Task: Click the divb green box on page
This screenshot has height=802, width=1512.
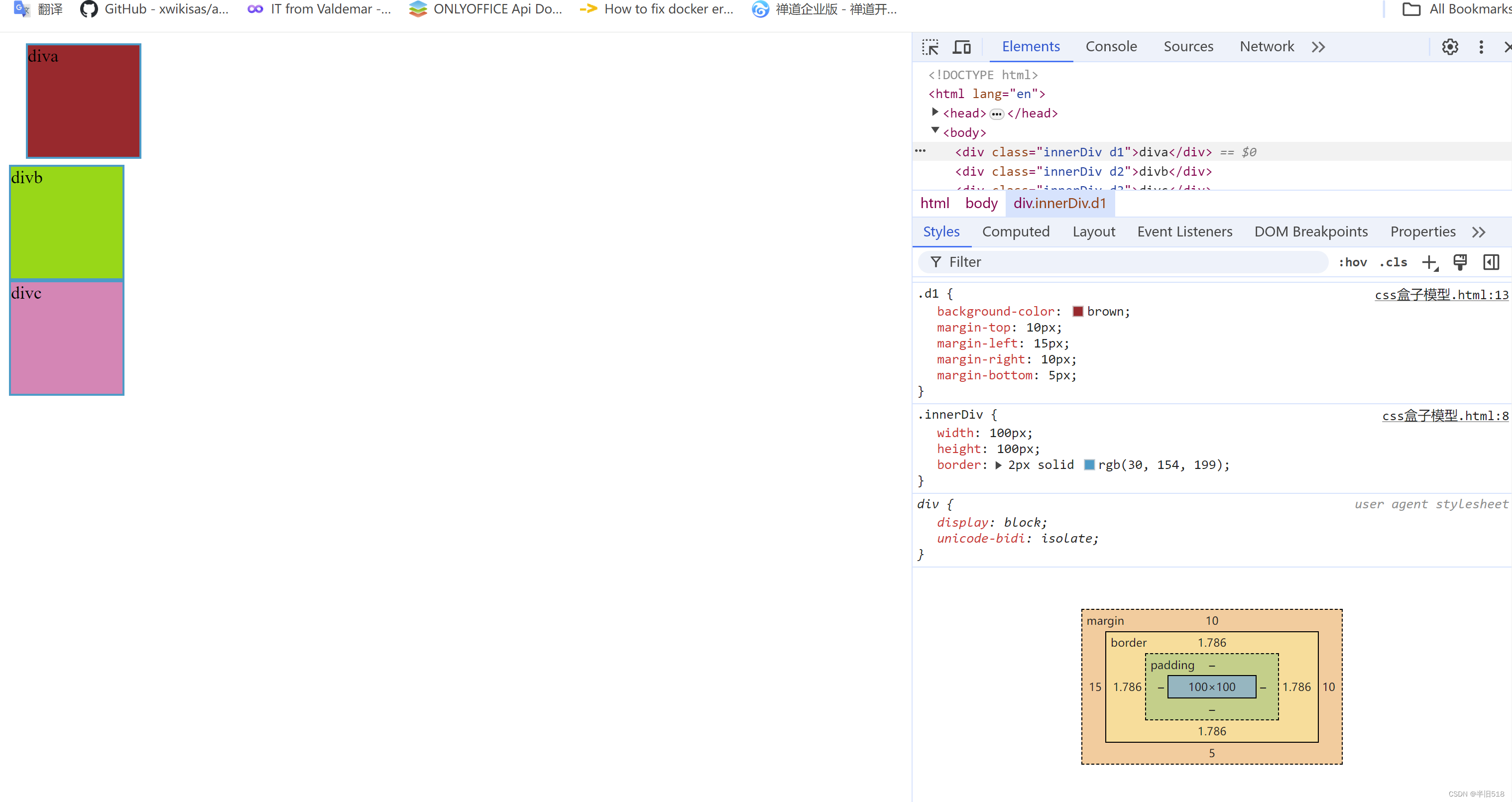Action: coord(66,222)
